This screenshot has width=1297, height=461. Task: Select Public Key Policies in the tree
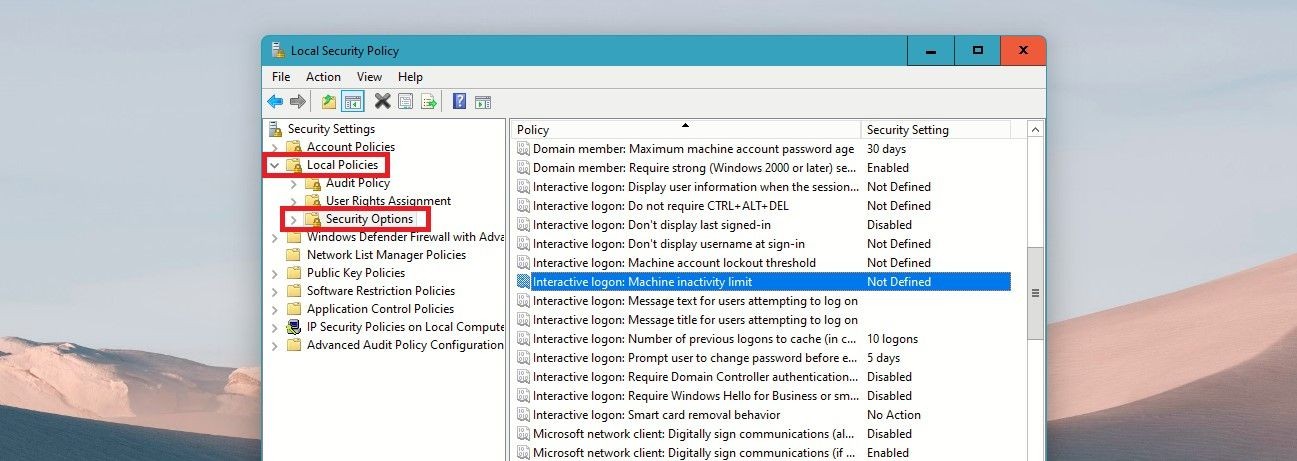click(356, 273)
